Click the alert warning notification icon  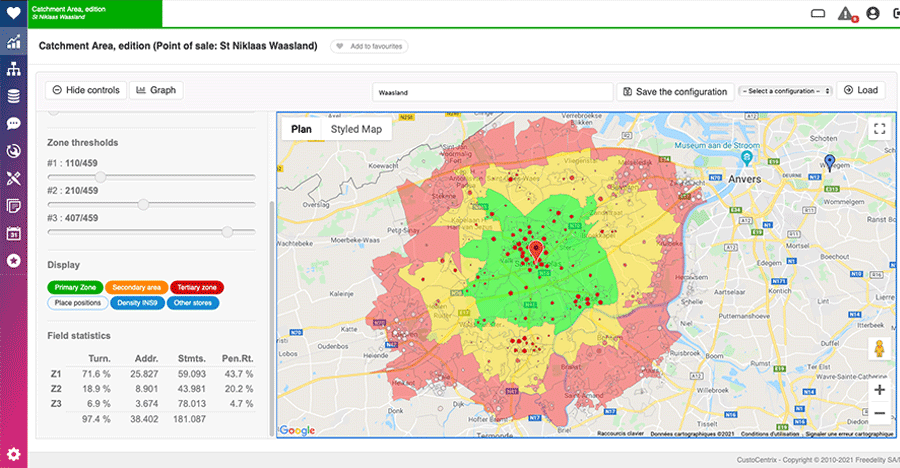click(x=846, y=14)
